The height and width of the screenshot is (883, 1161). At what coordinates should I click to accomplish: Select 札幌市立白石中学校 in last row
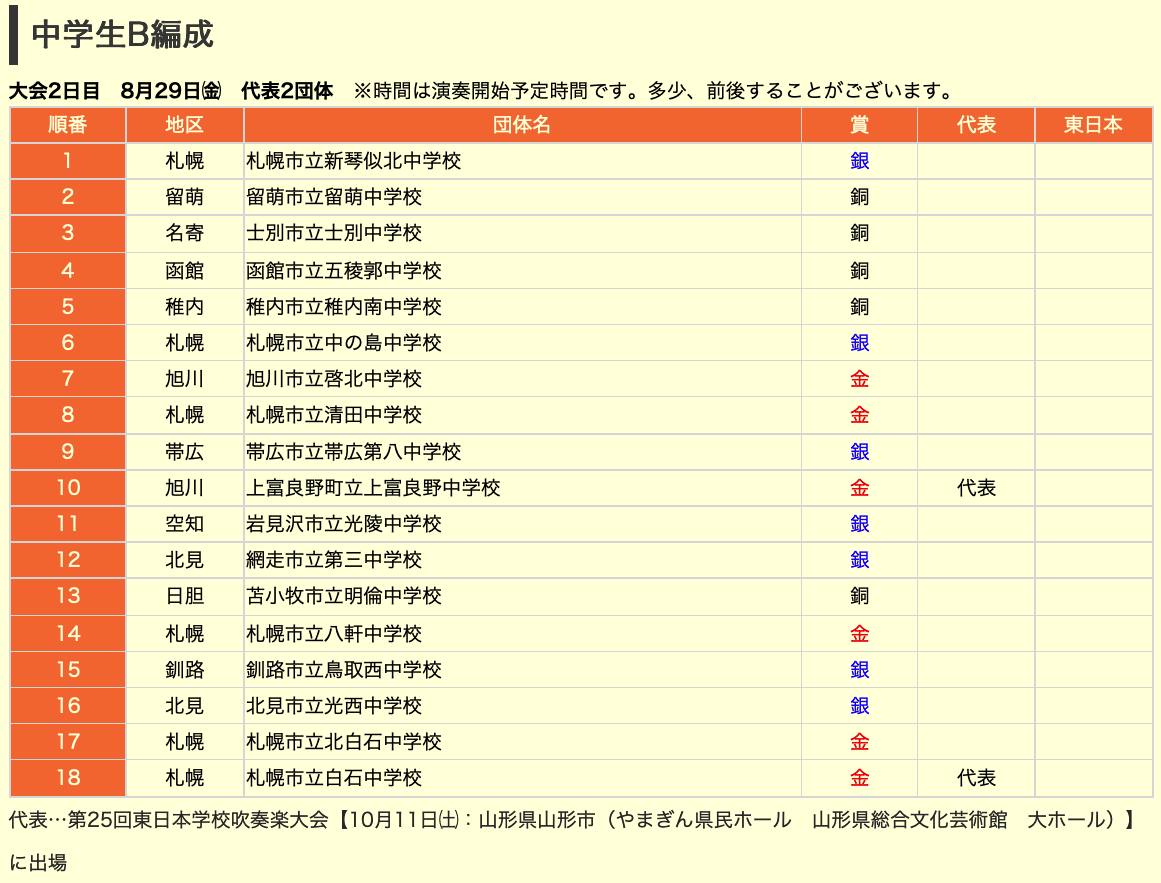pyautogui.click(x=334, y=778)
